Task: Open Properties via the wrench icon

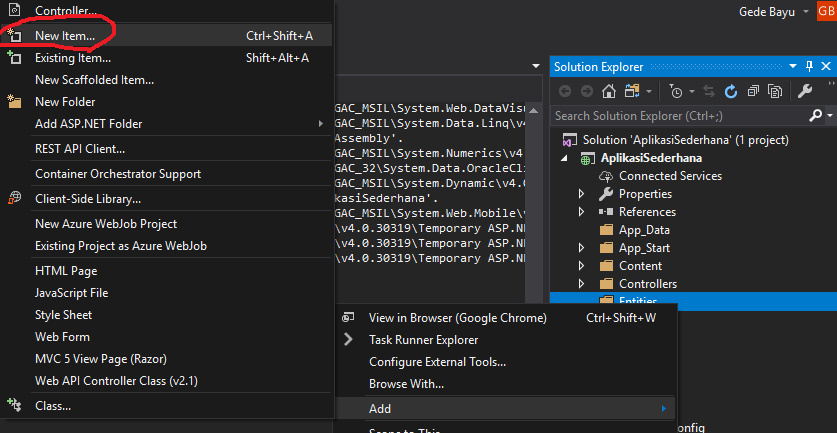Action: pos(805,91)
